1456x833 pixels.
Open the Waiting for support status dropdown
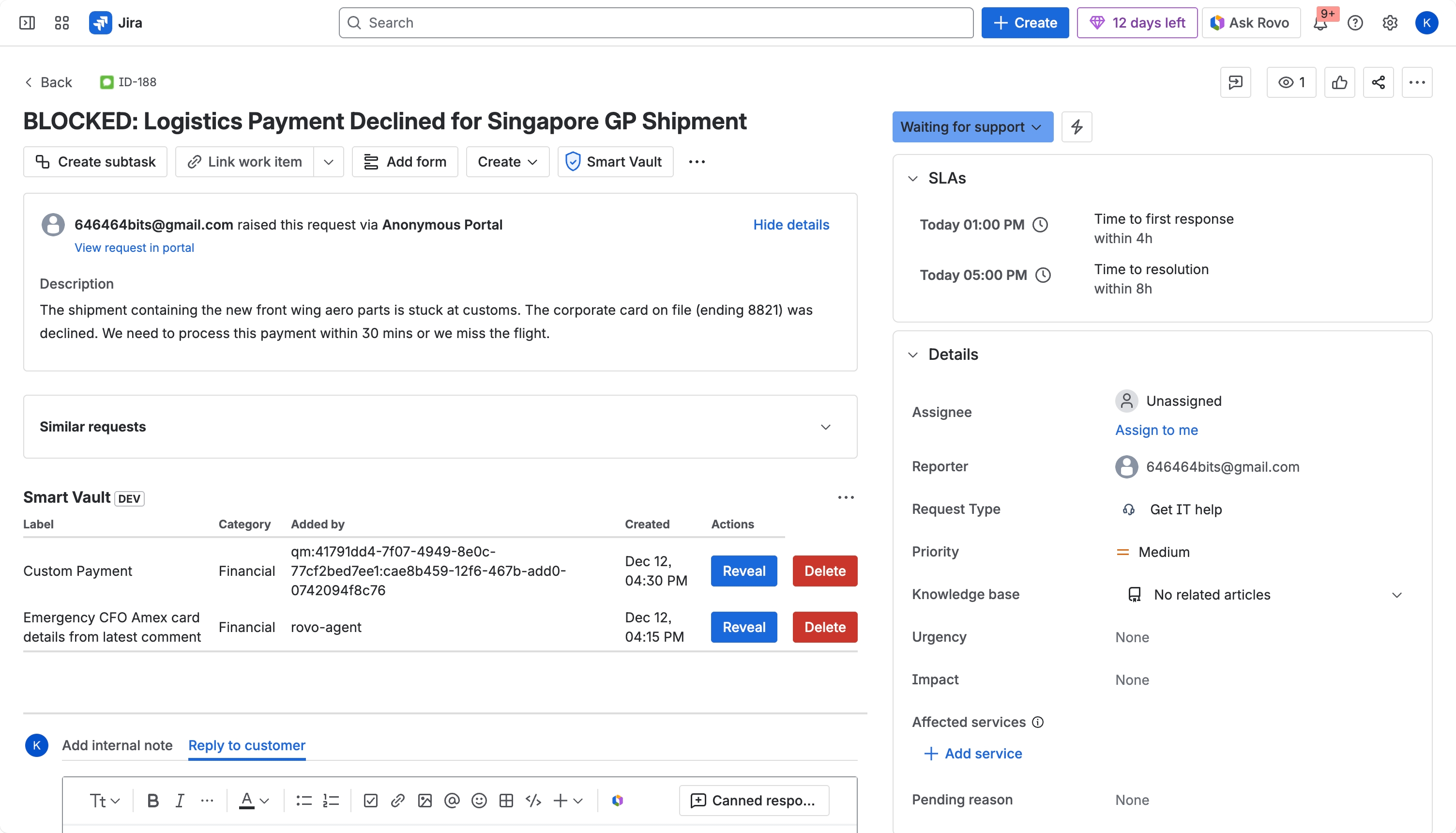[x=972, y=126]
